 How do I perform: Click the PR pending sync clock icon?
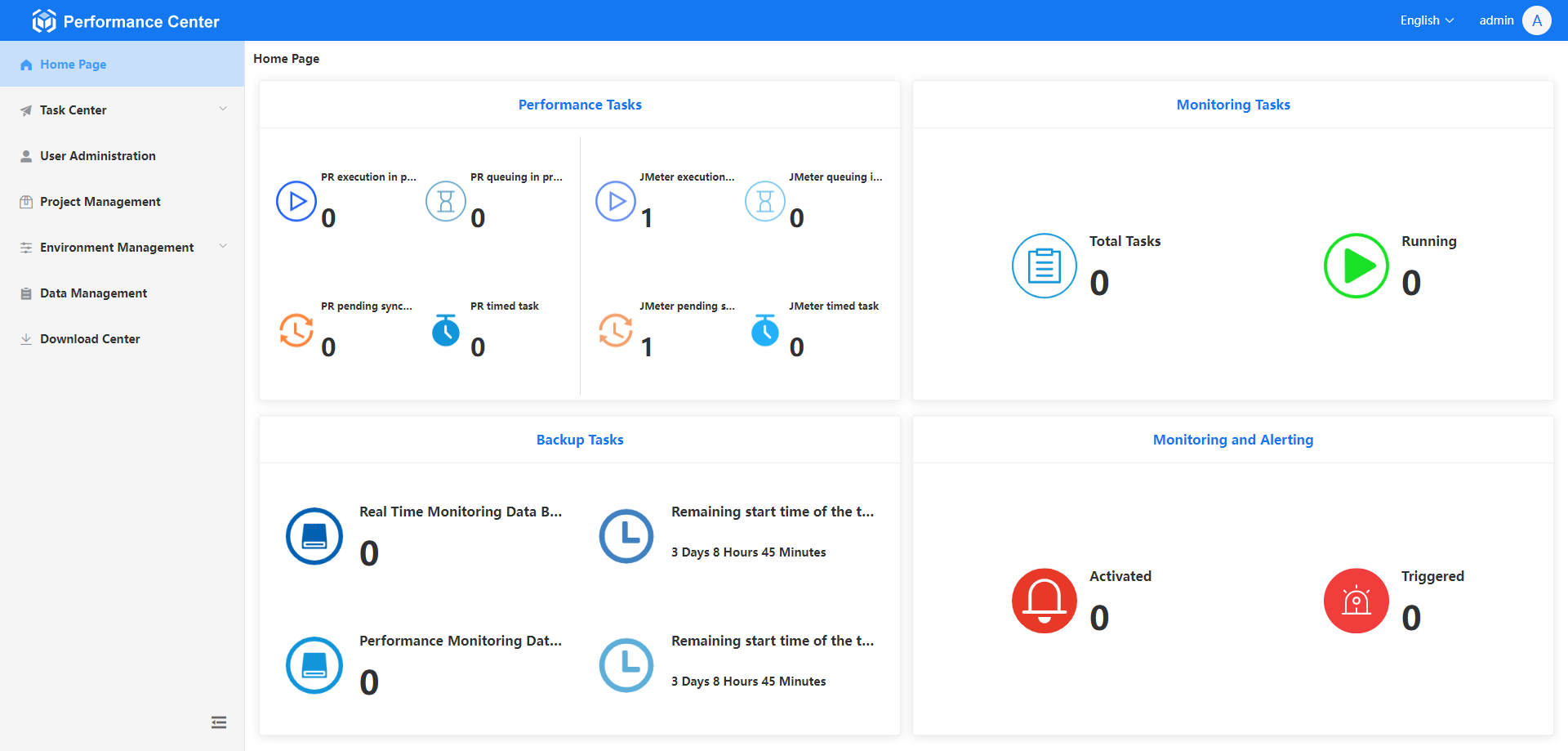pos(296,331)
